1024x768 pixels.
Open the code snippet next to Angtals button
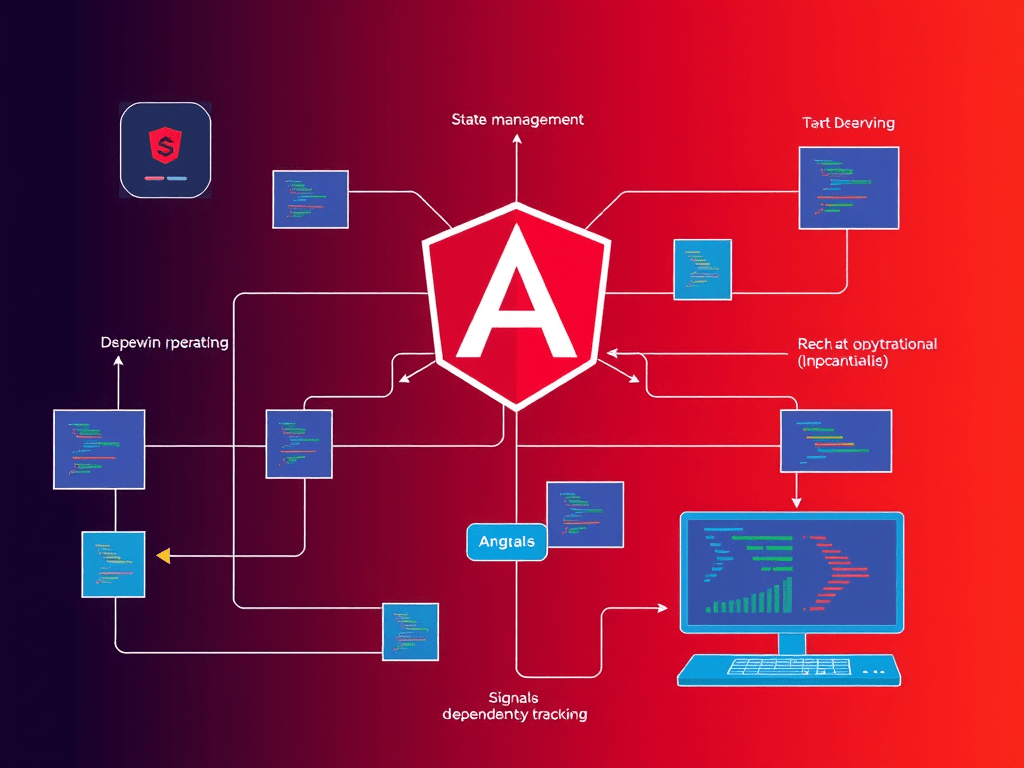pyautogui.click(x=584, y=516)
